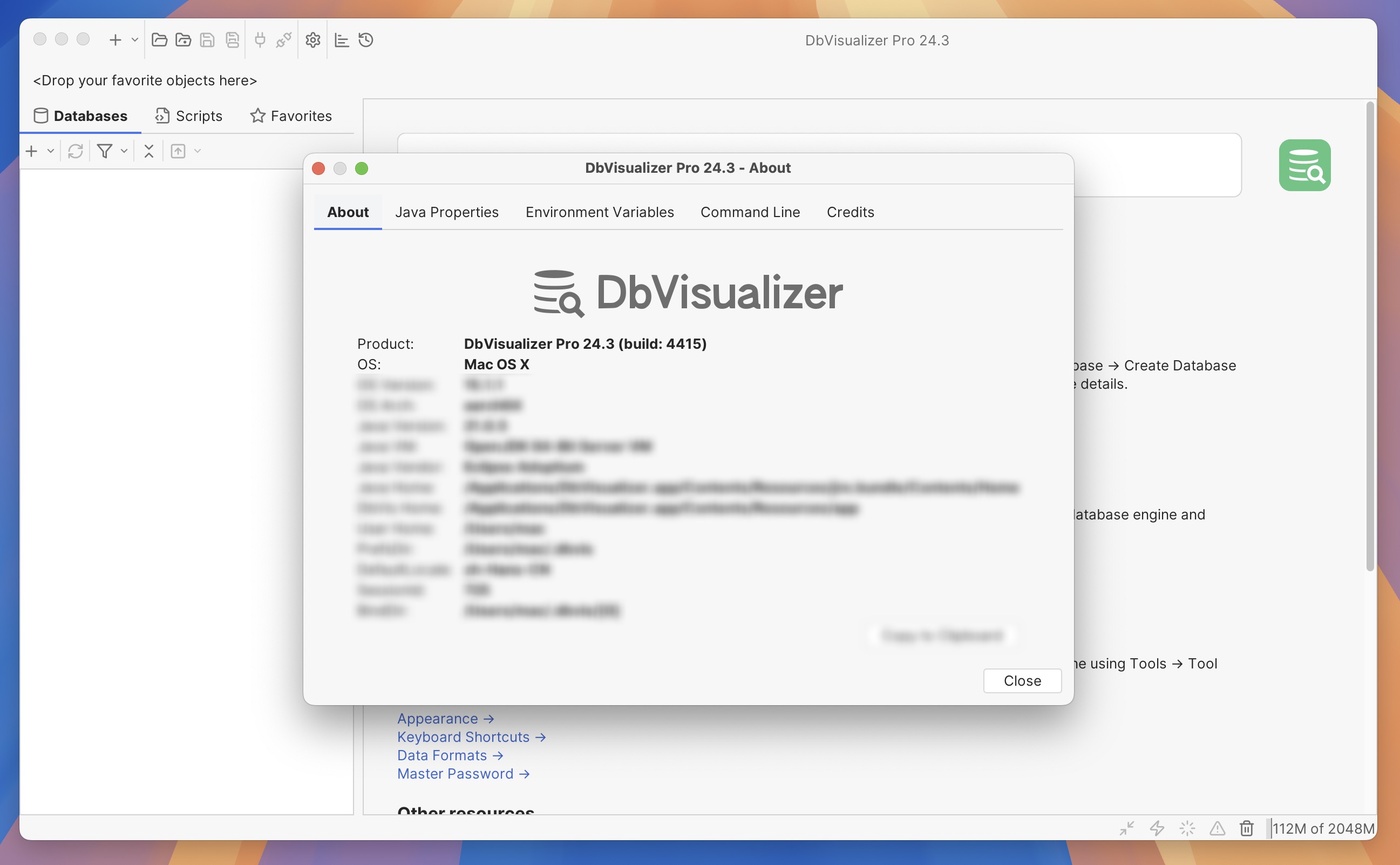Open the Java Properties tab
The height and width of the screenshot is (865, 1400).
(447, 212)
